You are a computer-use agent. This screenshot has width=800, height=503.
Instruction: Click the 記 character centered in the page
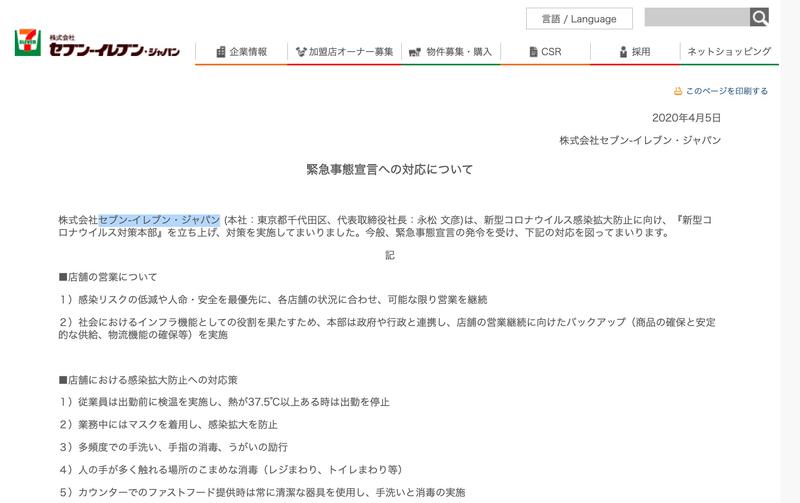pyautogui.click(x=390, y=255)
